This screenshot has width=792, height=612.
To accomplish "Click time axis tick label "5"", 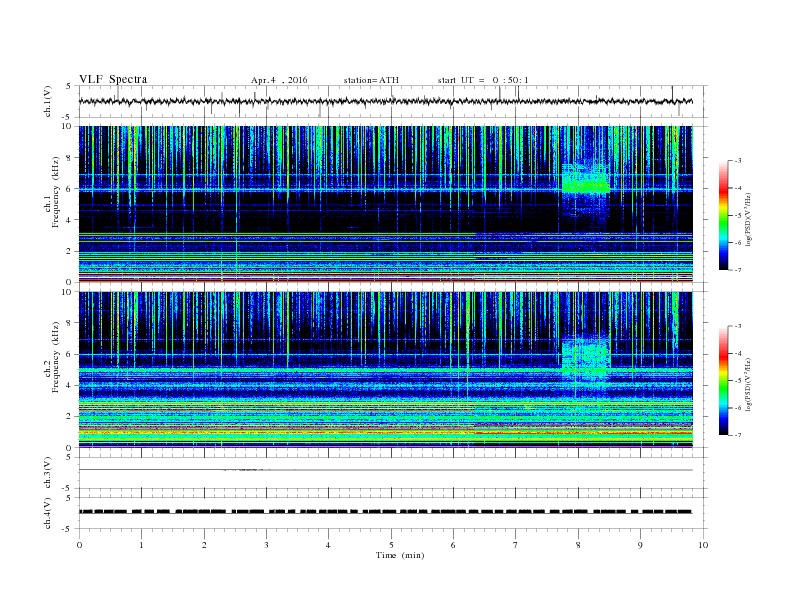I will pyautogui.click(x=391, y=545).
